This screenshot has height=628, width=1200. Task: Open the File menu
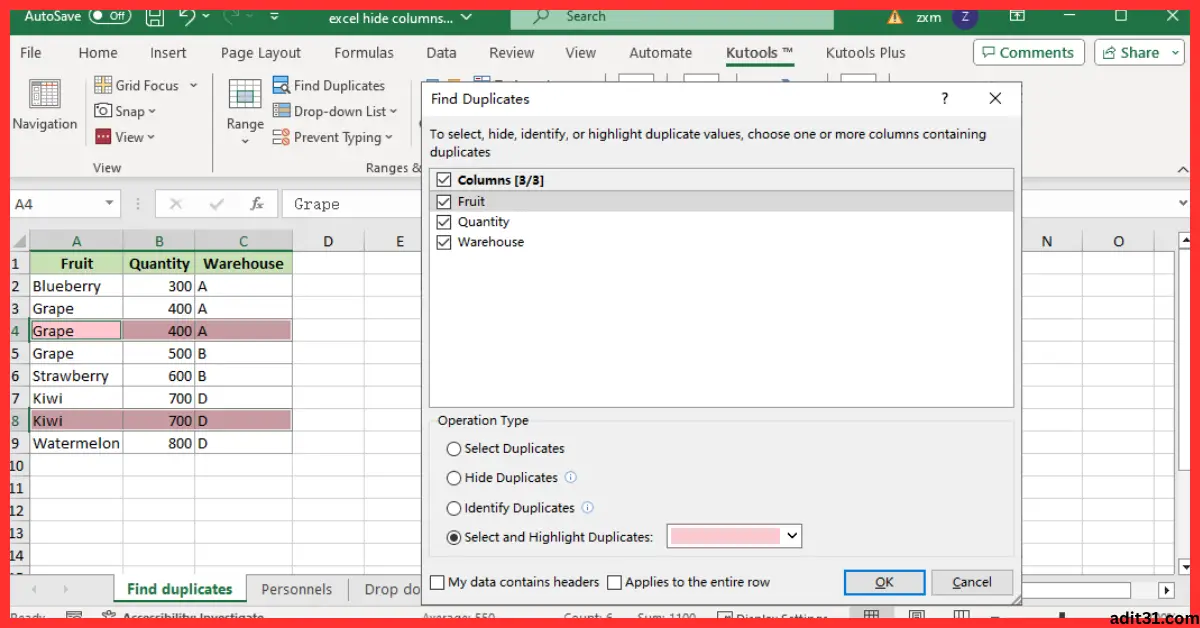(31, 53)
